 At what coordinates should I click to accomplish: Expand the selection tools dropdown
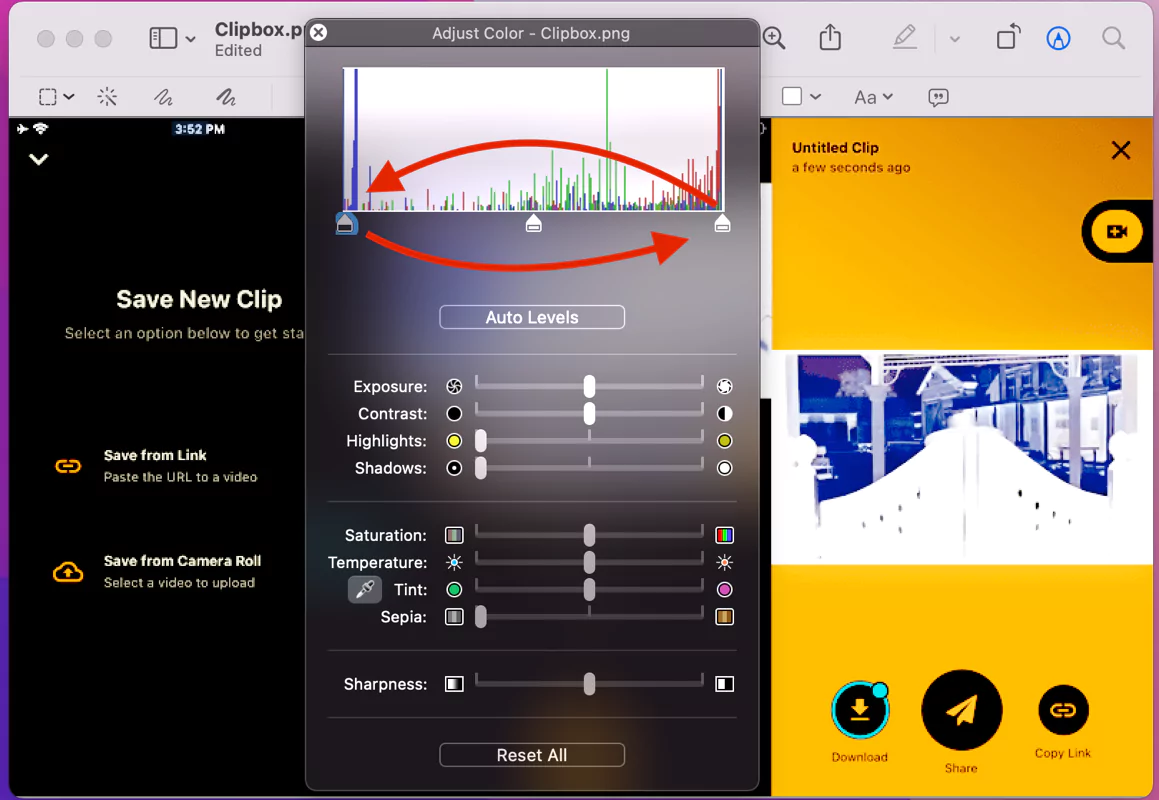57,96
